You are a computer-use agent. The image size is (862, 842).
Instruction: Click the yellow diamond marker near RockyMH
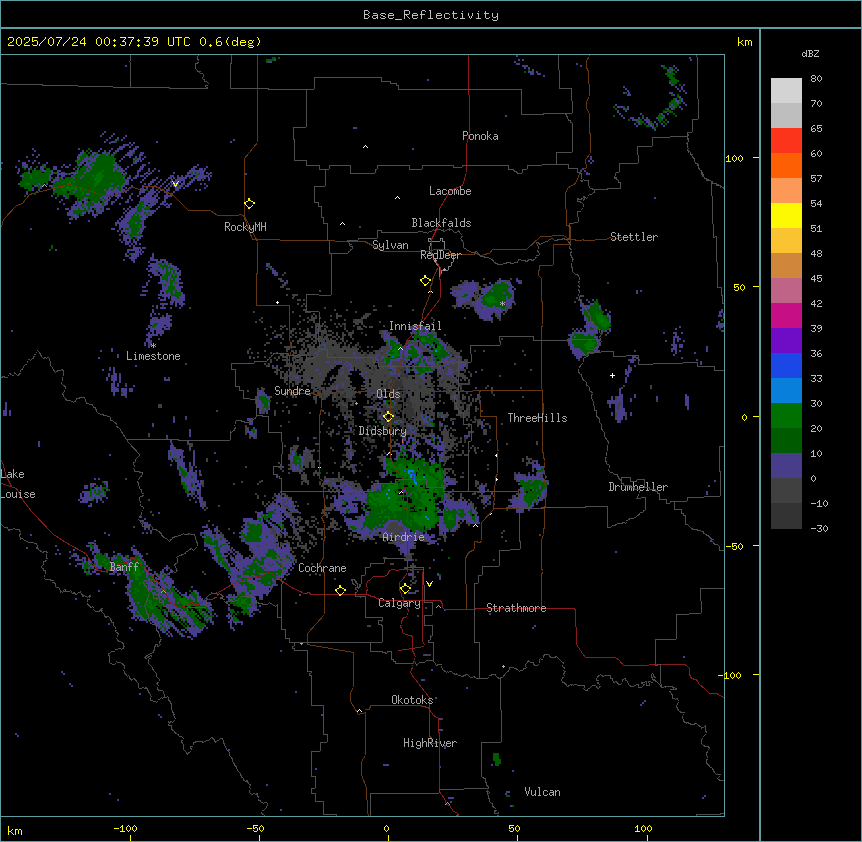(250, 204)
